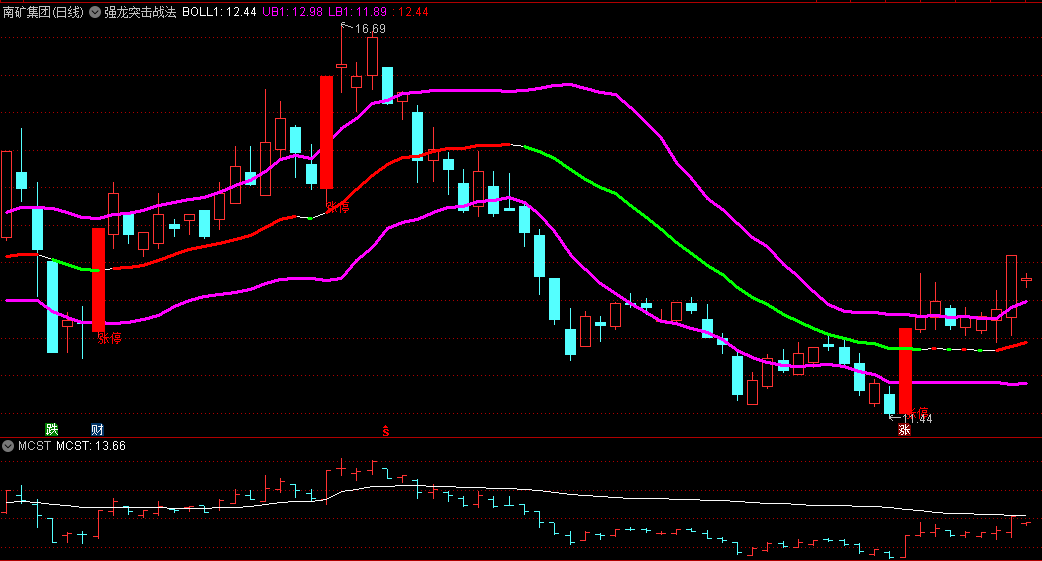
Task: Click the MCST: 13.66 value label
Action: (91, 446)
